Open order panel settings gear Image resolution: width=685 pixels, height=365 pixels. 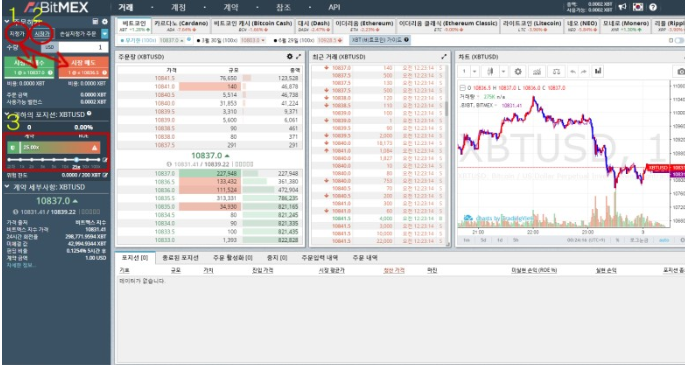[104, 21]
